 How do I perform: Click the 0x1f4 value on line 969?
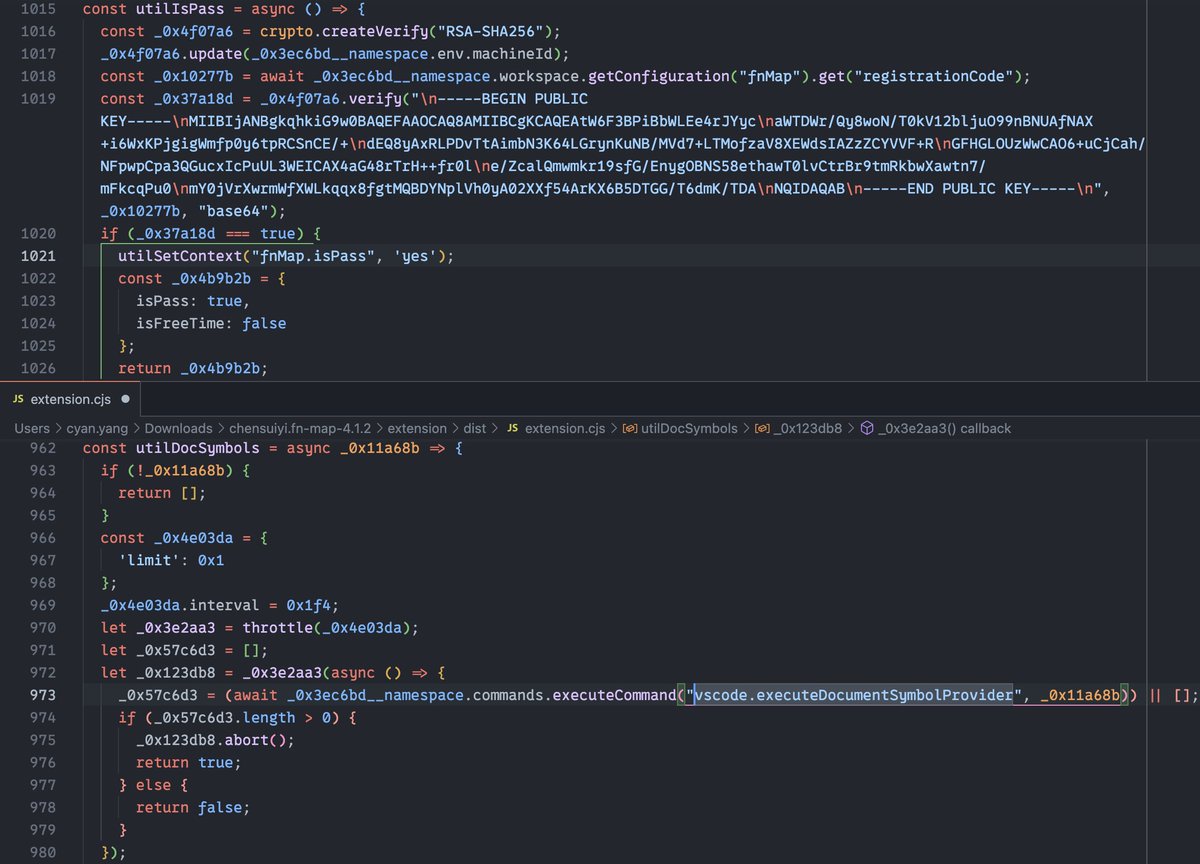tap(311, 605)
